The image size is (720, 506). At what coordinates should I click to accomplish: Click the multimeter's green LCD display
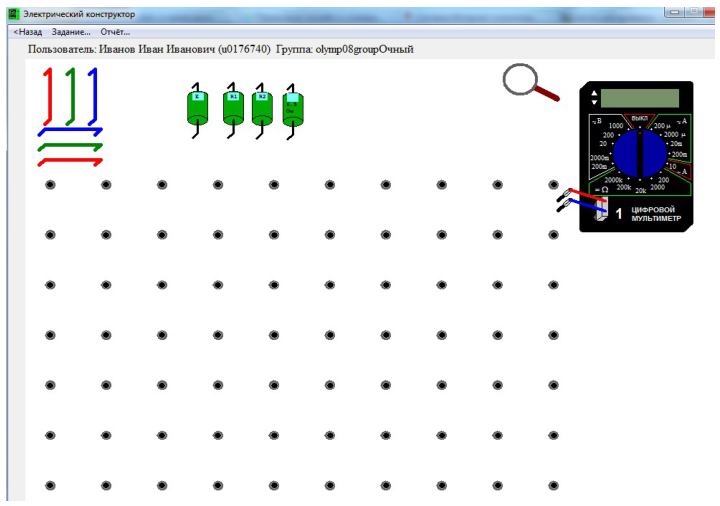pos(640,98)
